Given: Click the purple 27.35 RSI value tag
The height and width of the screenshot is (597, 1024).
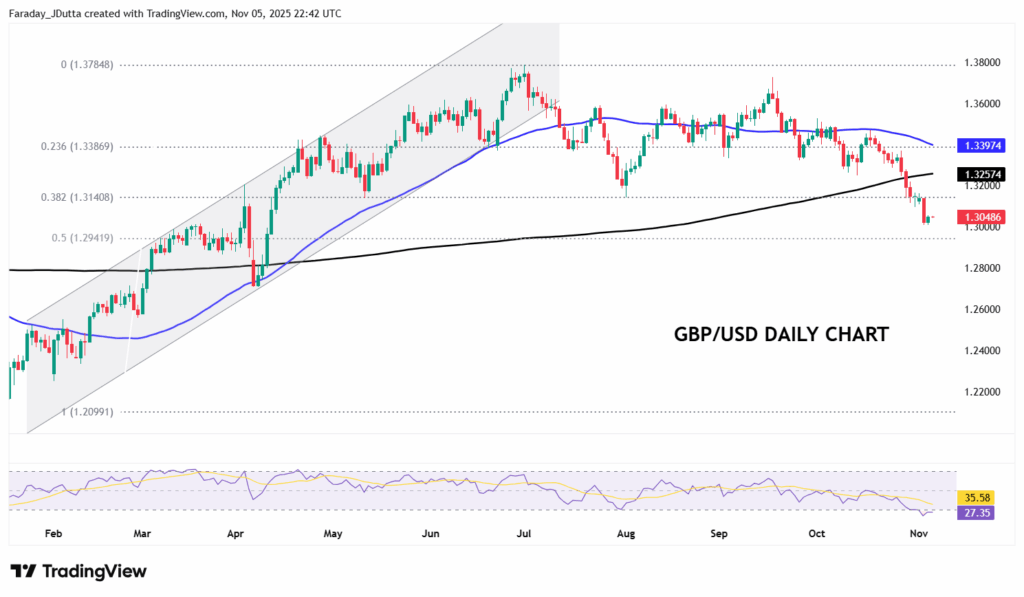Looking at the screenshot, I should tap(974, 511).
